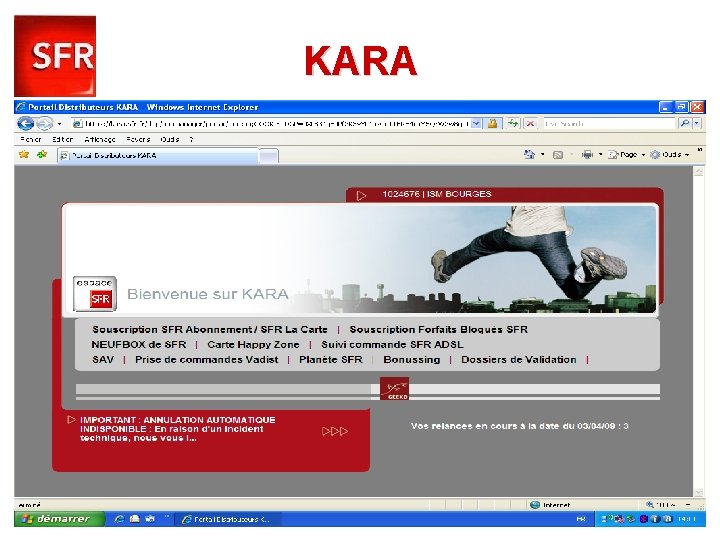Open the Favoris menu
Viewport: 720px width, 540px height.
coord(138,139)
